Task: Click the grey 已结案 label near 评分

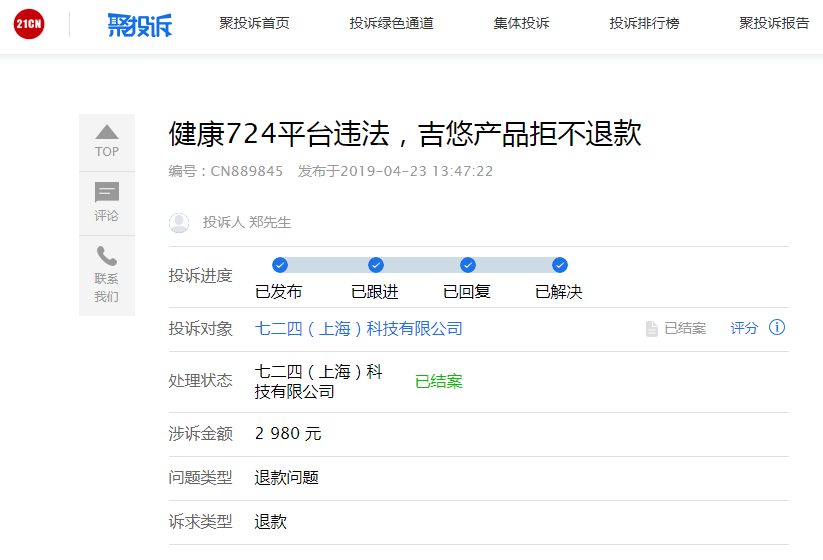Action: [685, 329]
